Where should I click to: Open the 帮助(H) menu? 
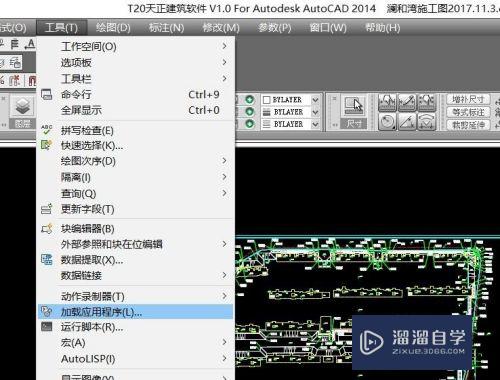tap(383, 27)
